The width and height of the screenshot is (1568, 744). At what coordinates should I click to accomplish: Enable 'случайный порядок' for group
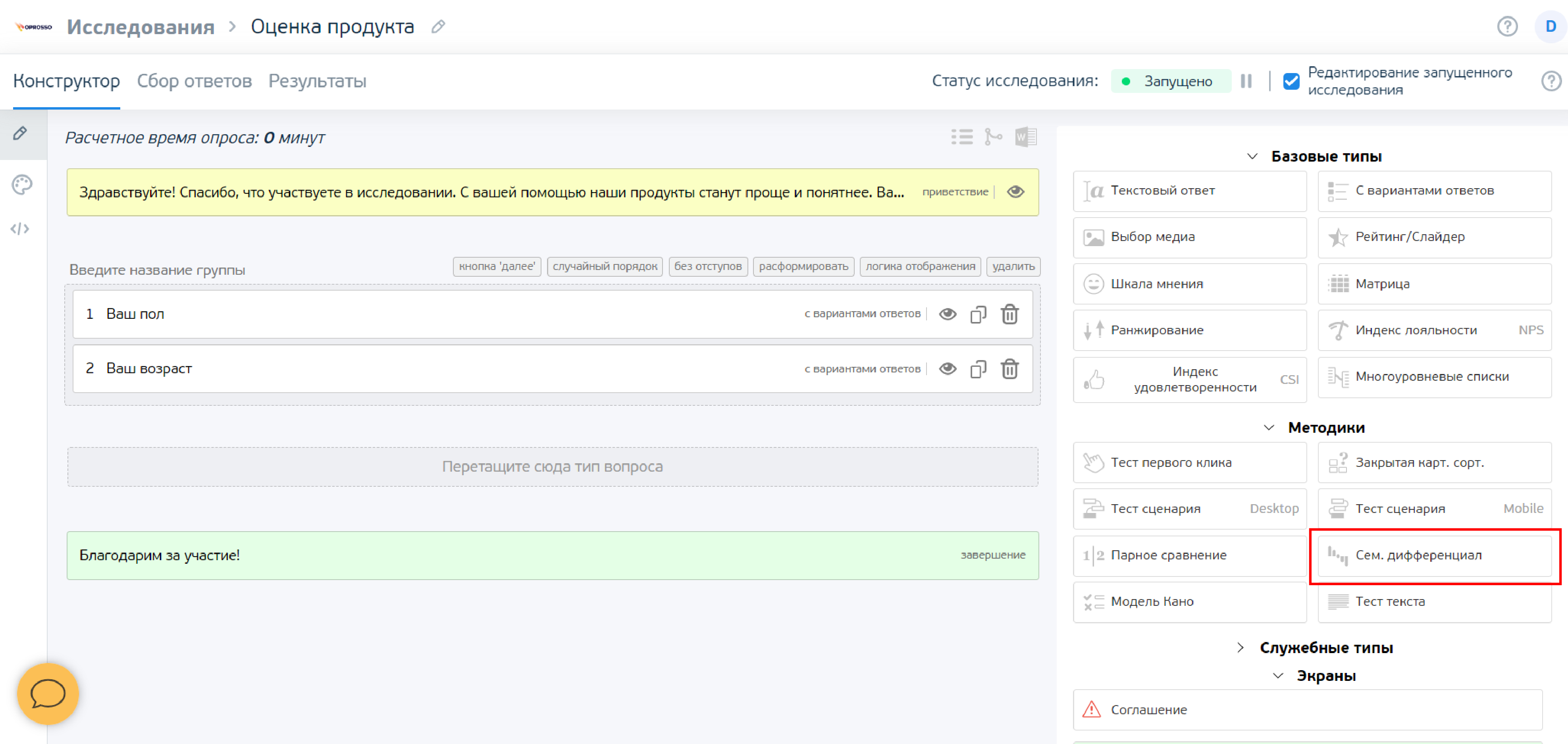605,267
